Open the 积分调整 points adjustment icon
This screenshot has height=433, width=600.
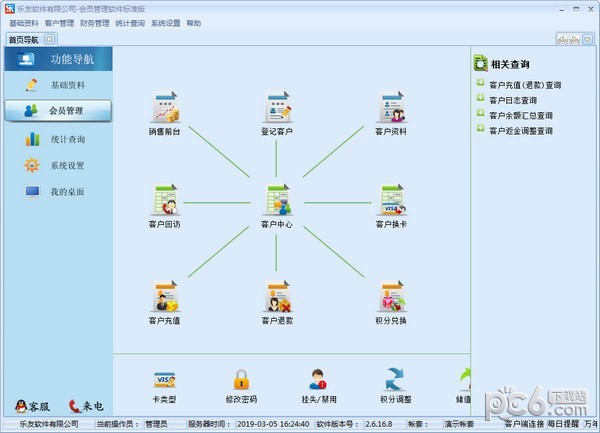[x=394, y=380]
